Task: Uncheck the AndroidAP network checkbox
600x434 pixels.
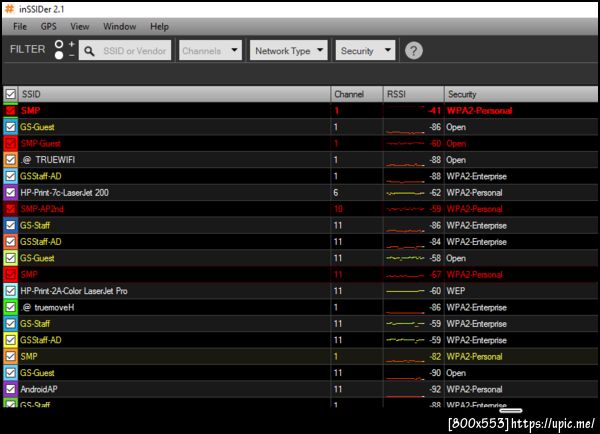Action: point(10,389)
